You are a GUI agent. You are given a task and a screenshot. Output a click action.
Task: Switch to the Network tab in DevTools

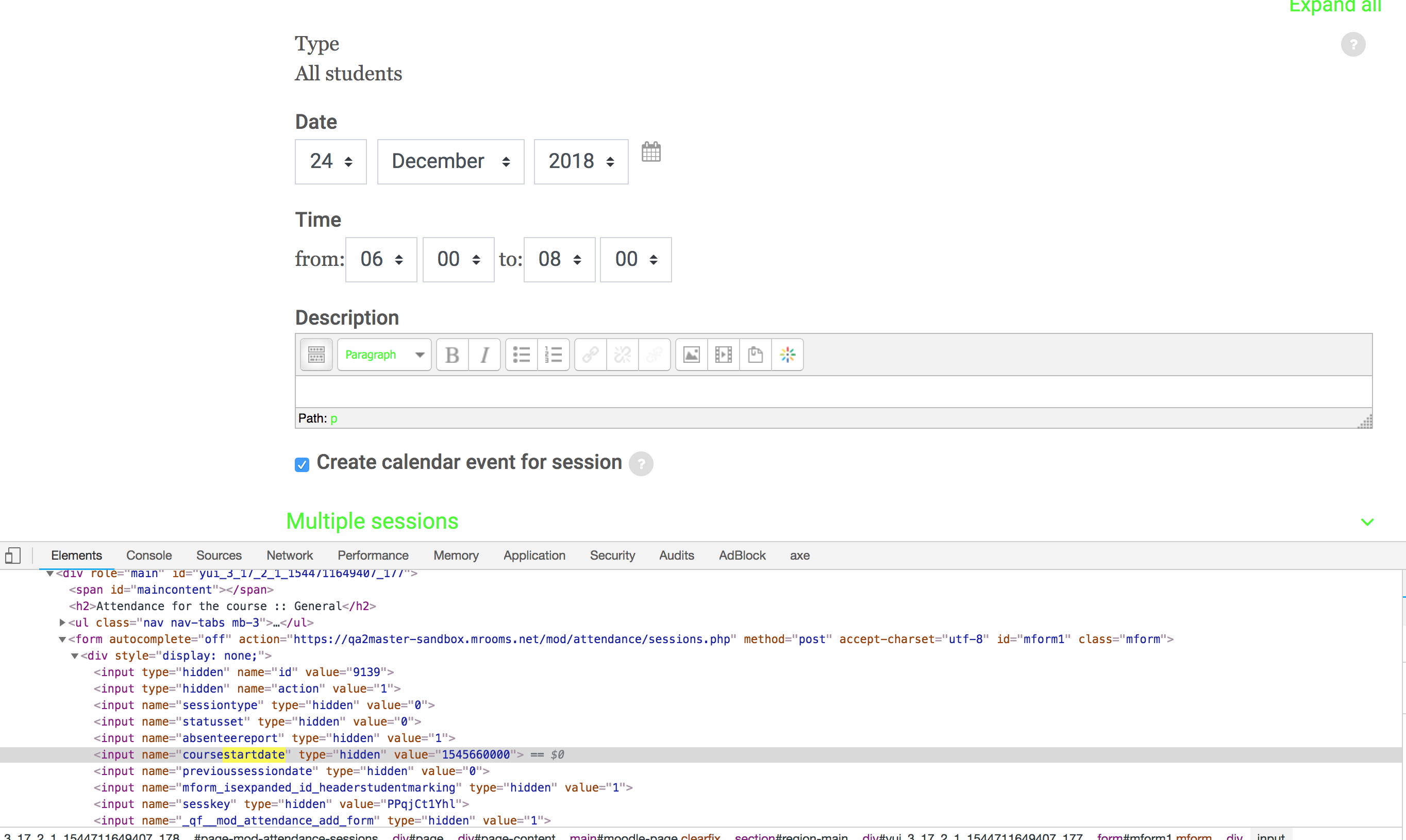pos(289,556)
